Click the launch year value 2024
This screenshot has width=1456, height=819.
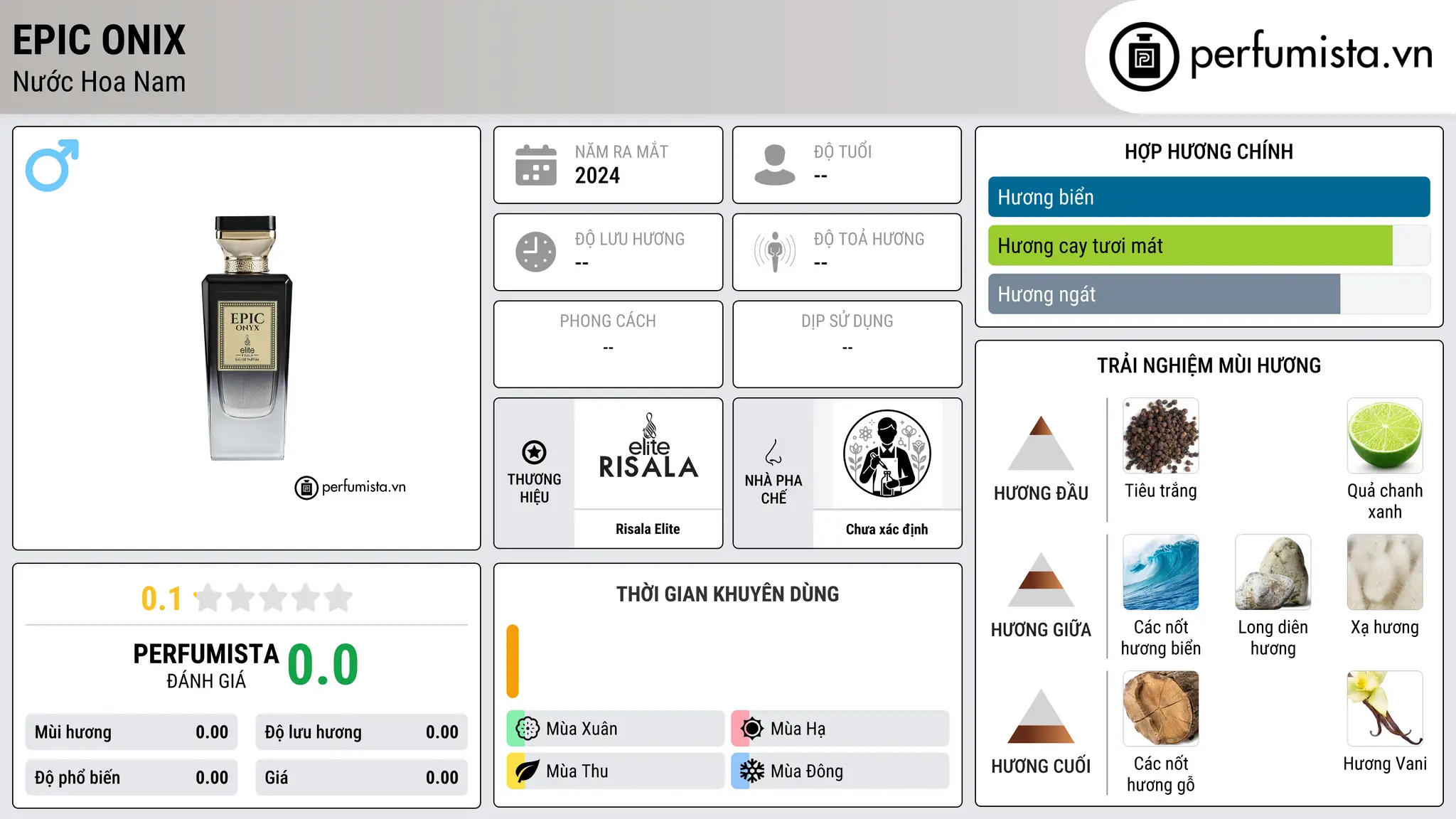597,176
